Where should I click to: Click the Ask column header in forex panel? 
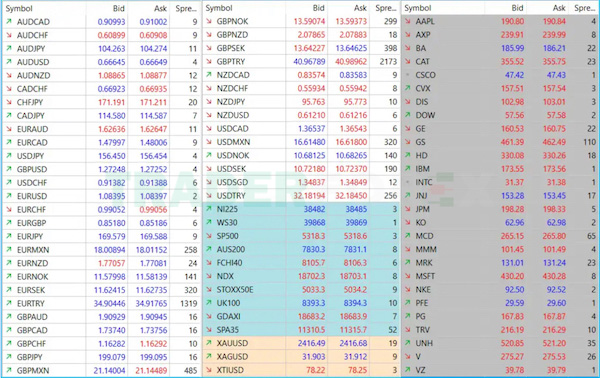[161, 8]
